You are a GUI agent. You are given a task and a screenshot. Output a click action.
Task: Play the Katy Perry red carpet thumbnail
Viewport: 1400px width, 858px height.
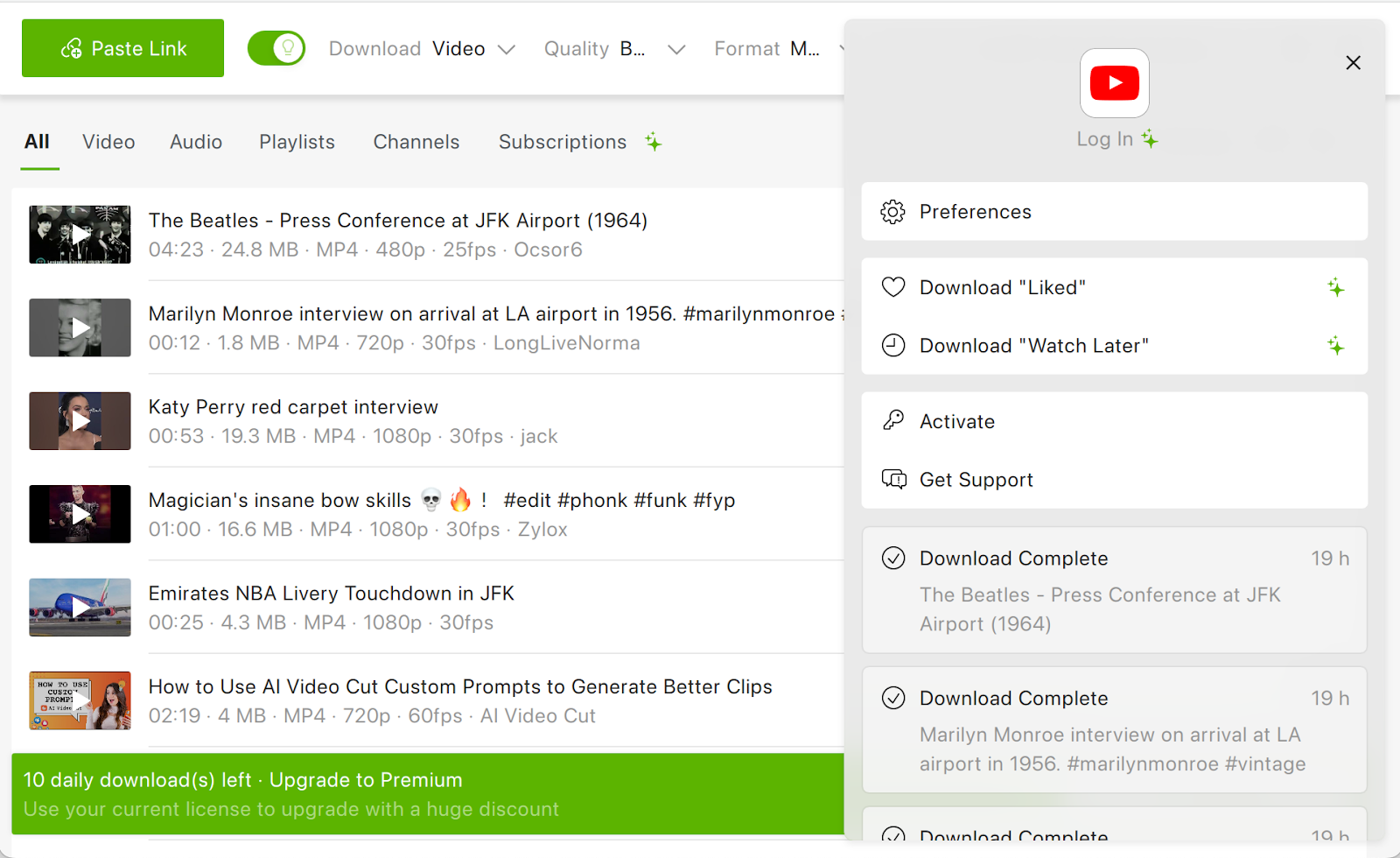coord(80,421)
